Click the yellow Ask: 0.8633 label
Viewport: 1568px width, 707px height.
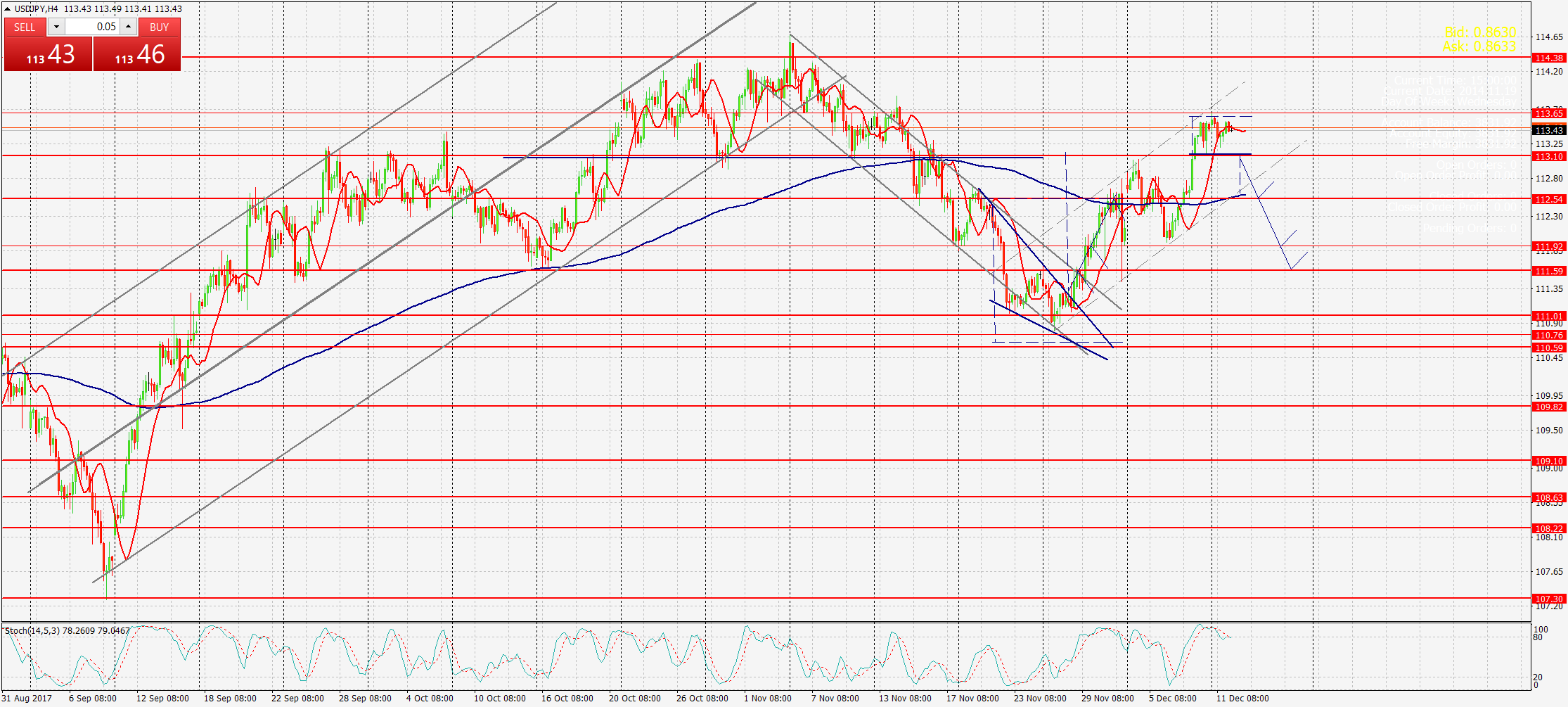1479,46
